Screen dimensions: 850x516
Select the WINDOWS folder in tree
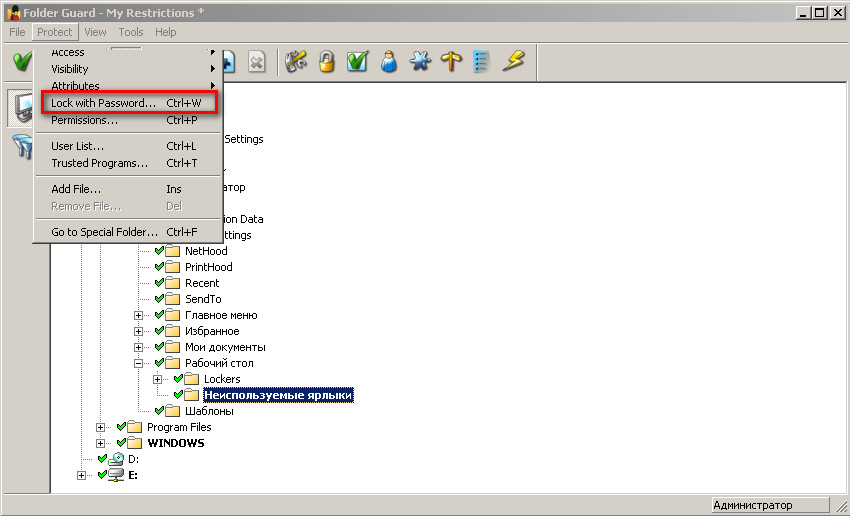175,443
